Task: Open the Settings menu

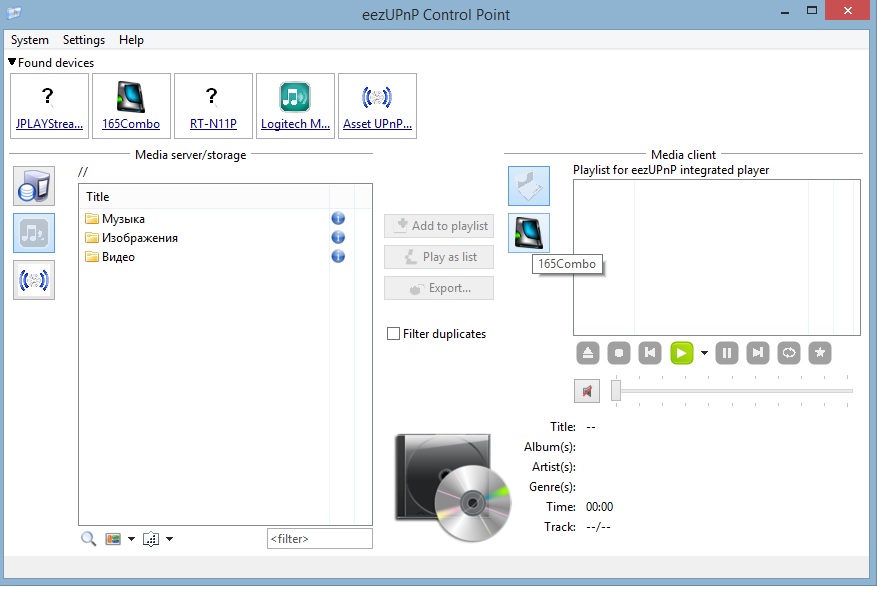Action: pos(84,40)
